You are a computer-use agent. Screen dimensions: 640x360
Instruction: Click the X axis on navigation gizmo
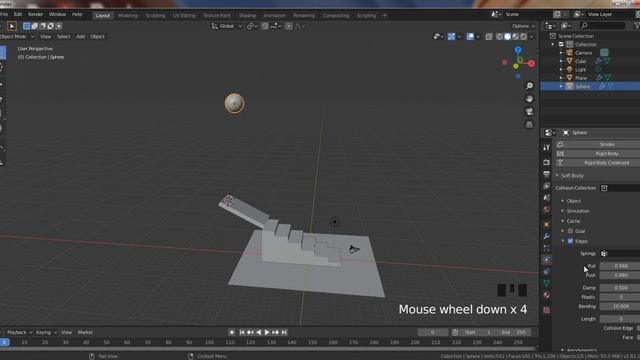coord(531,63)
